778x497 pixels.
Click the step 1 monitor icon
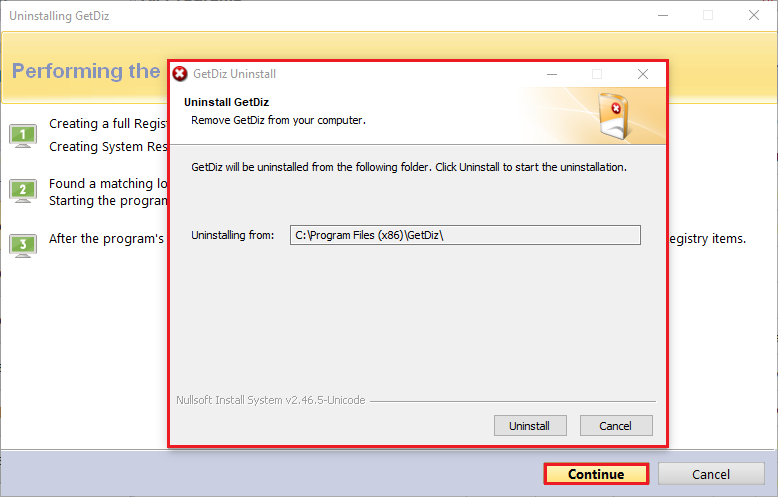(23, 136)
